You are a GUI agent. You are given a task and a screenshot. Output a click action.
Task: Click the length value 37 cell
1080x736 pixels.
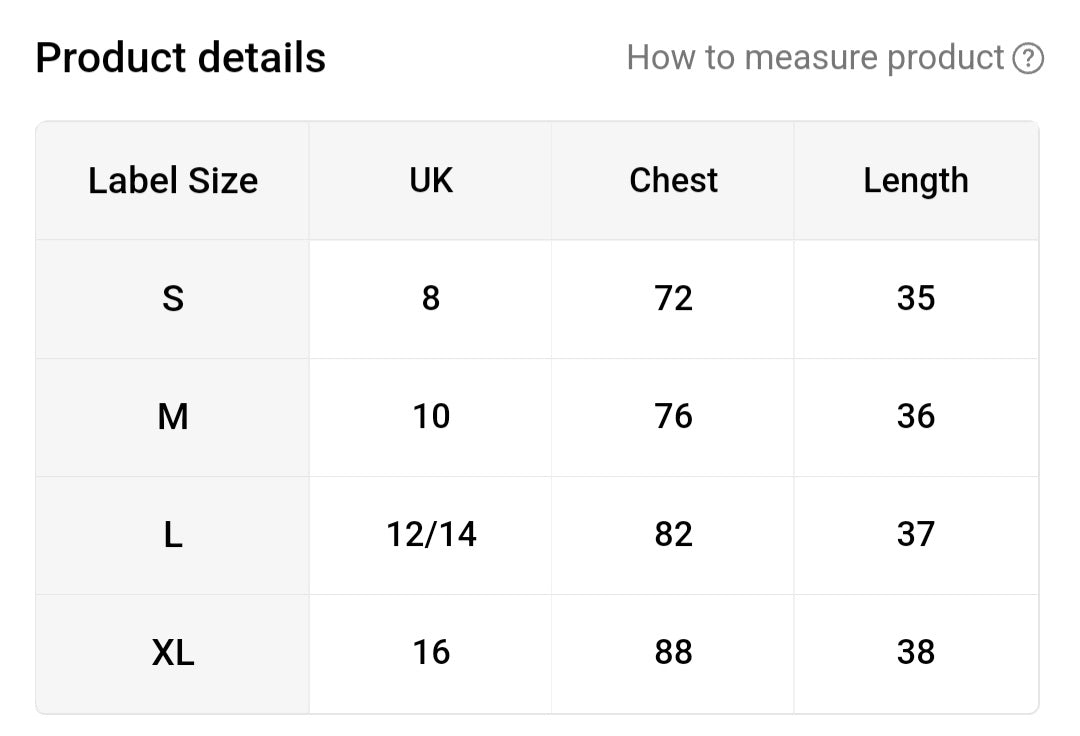pyautogui.click(x=916, y=536)
